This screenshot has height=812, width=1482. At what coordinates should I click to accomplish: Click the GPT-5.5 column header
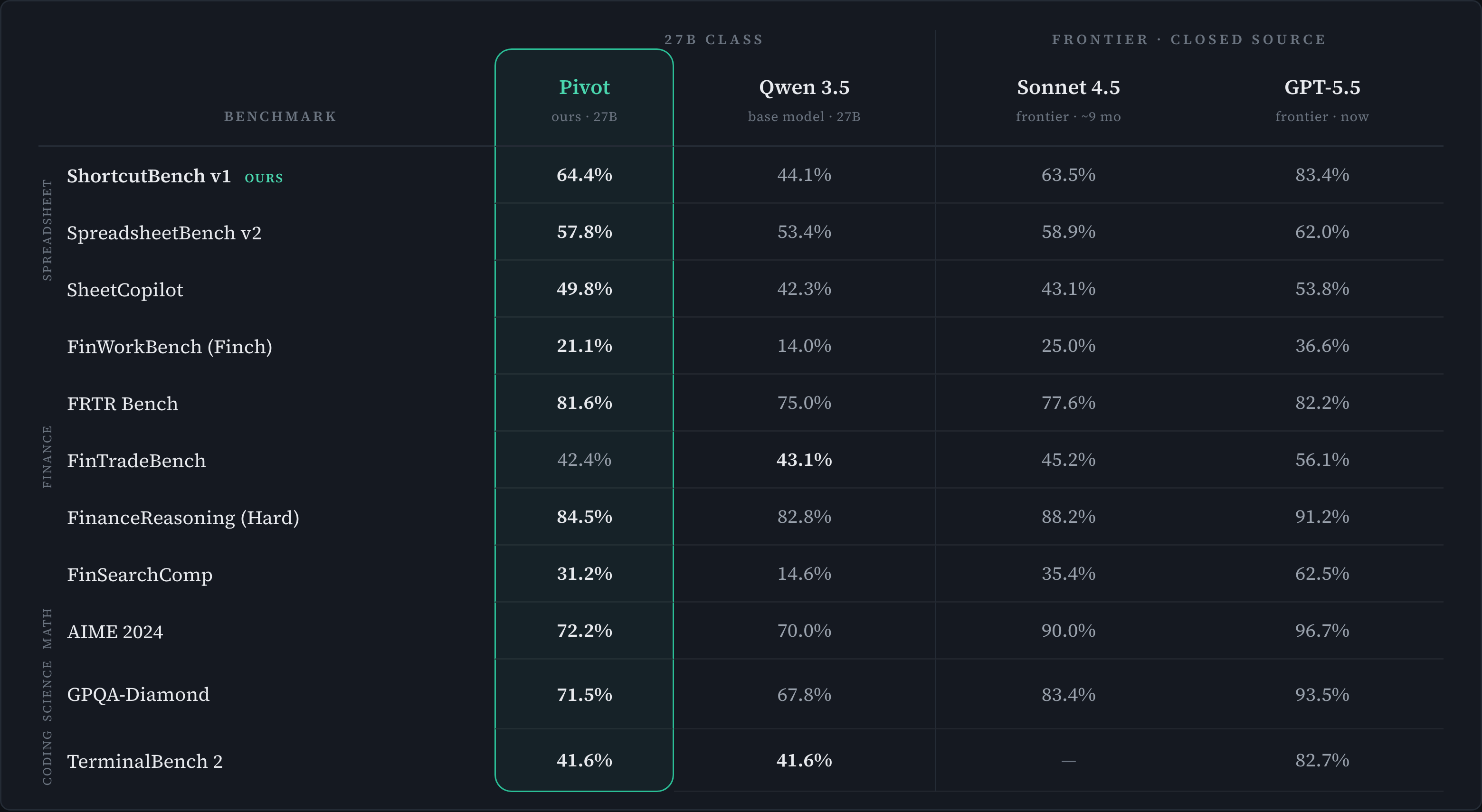[1322, 87]
